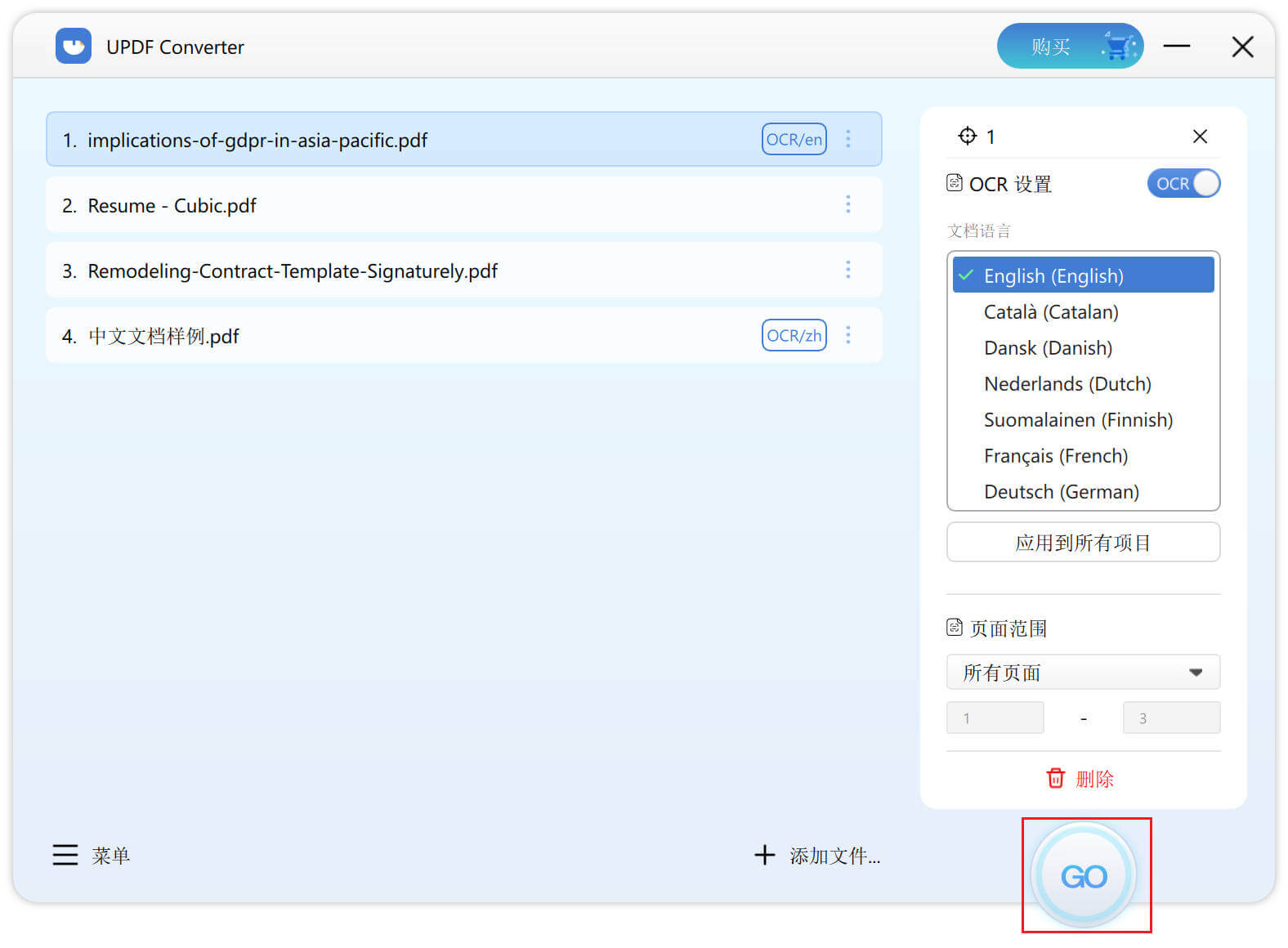Click the OCR 设置 document icon
Viewport: 1288px width, 948px height.
pyautogui.click(x=954, y=183)
